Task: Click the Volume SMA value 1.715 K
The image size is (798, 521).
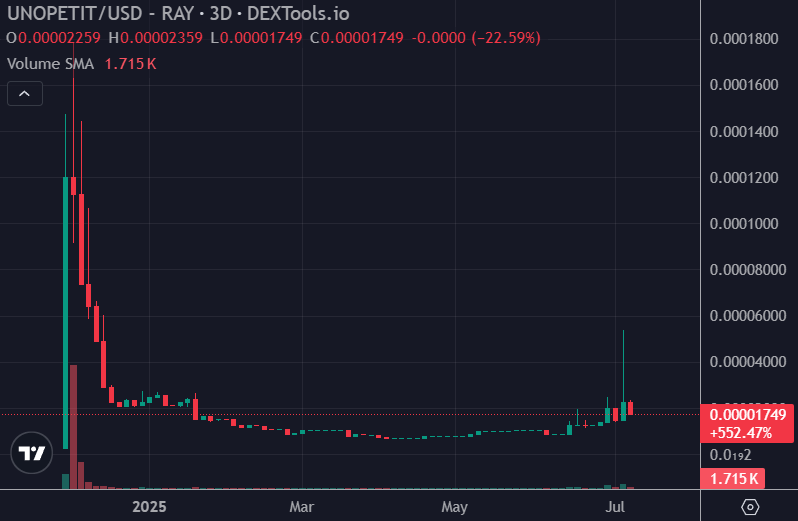Action: (x=130, y=64)
